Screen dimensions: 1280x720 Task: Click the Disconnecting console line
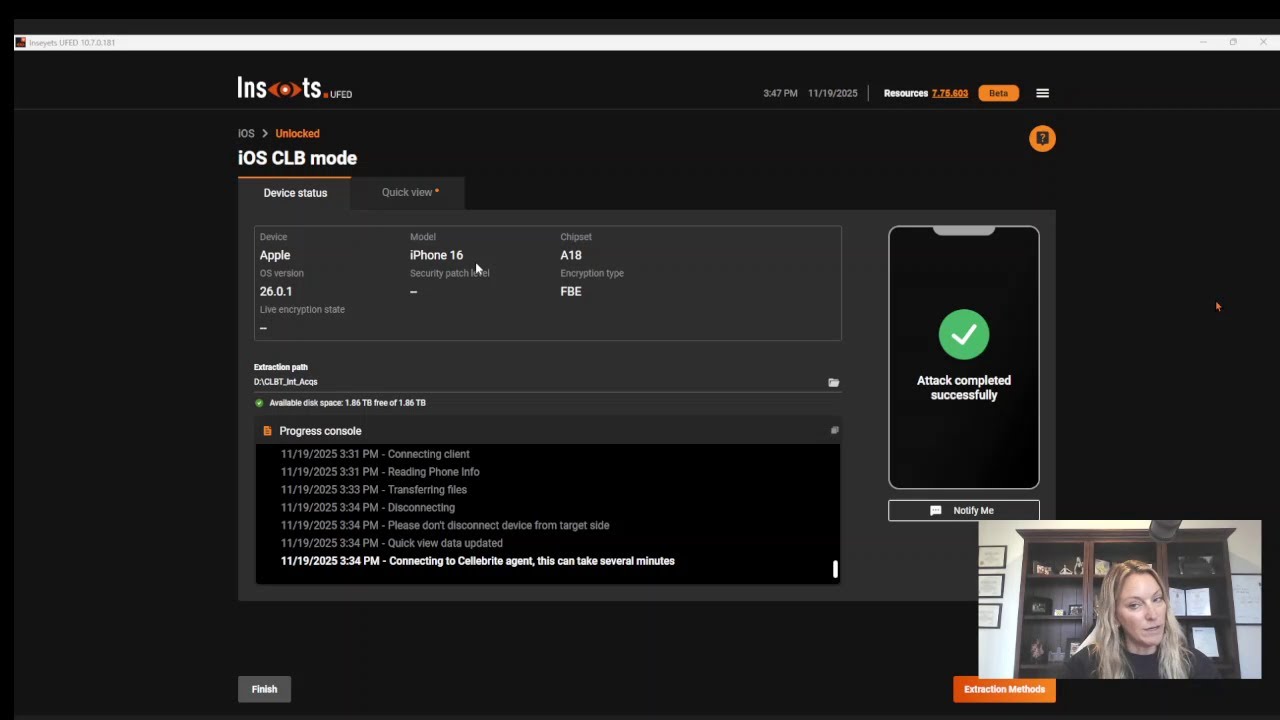coord(368,508)
